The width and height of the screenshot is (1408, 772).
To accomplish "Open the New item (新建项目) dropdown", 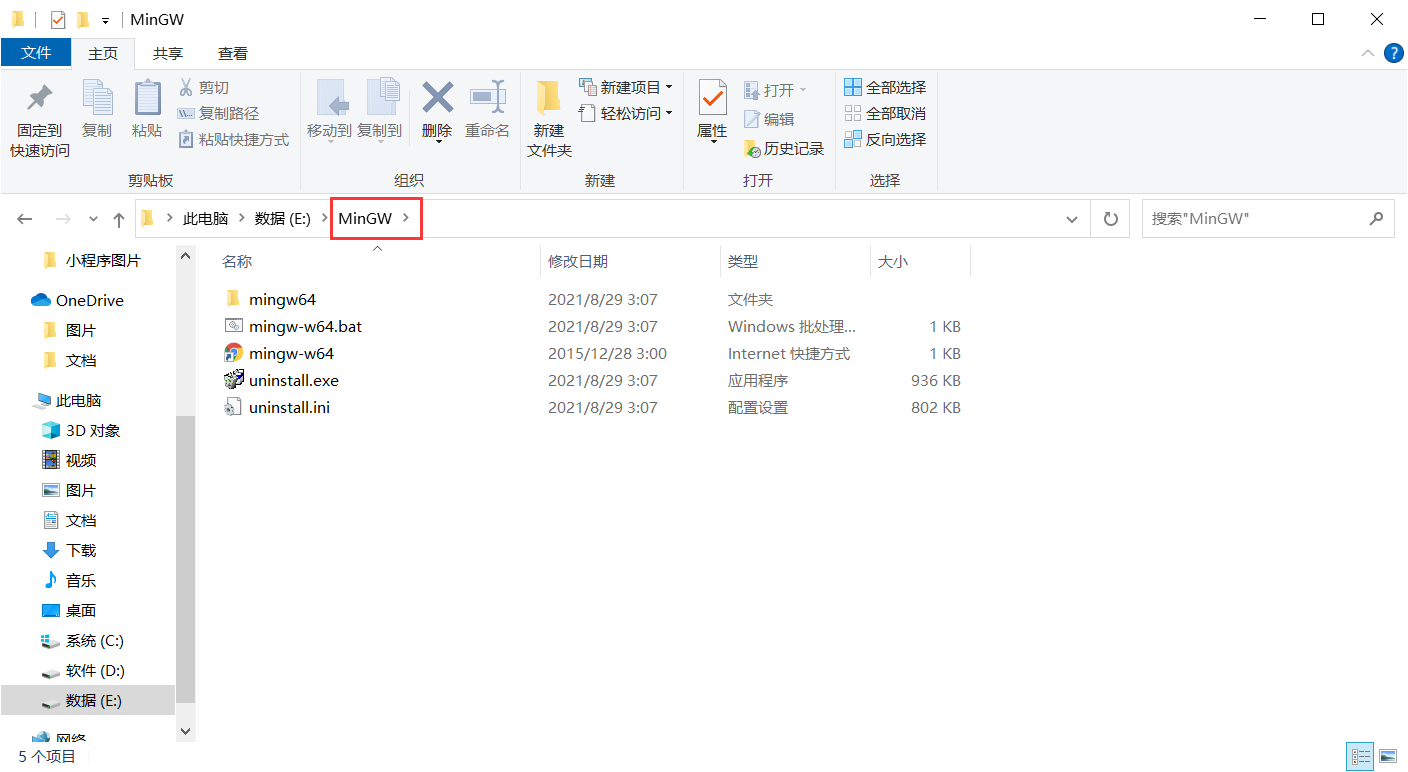I will 626,88.
